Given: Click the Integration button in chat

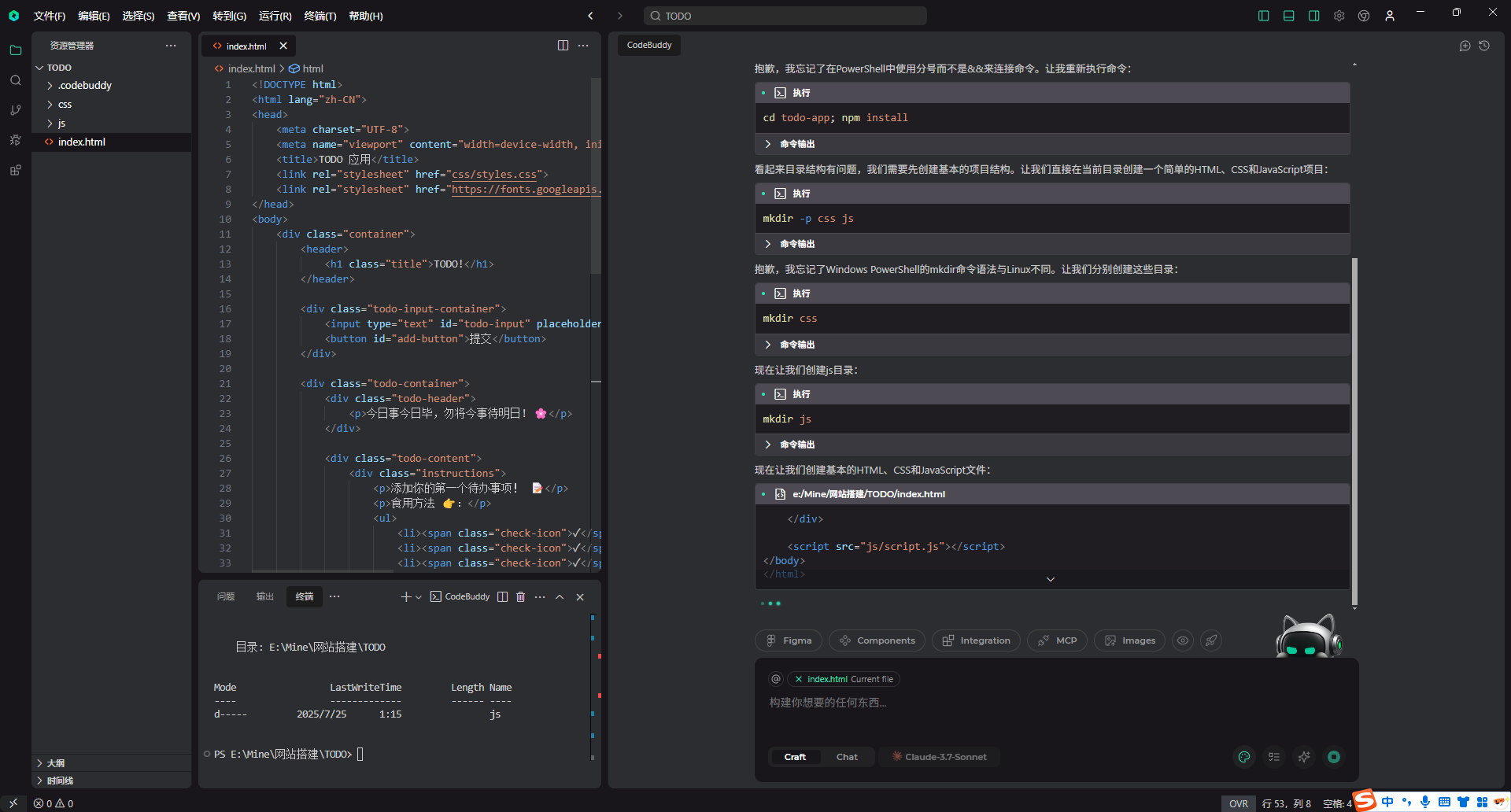Looking at the screenshot, I should pos(976,640).
